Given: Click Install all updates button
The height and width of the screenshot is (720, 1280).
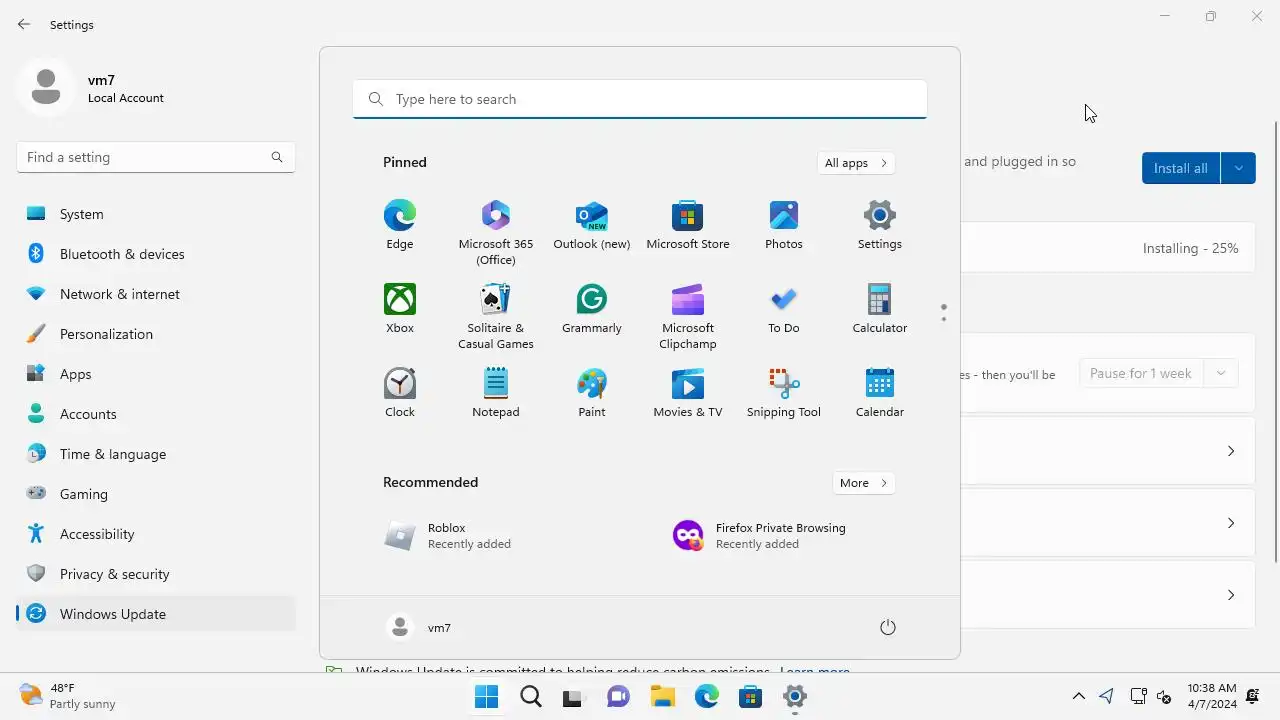Looking at the screenshot, I should [x=1181, y=168].
